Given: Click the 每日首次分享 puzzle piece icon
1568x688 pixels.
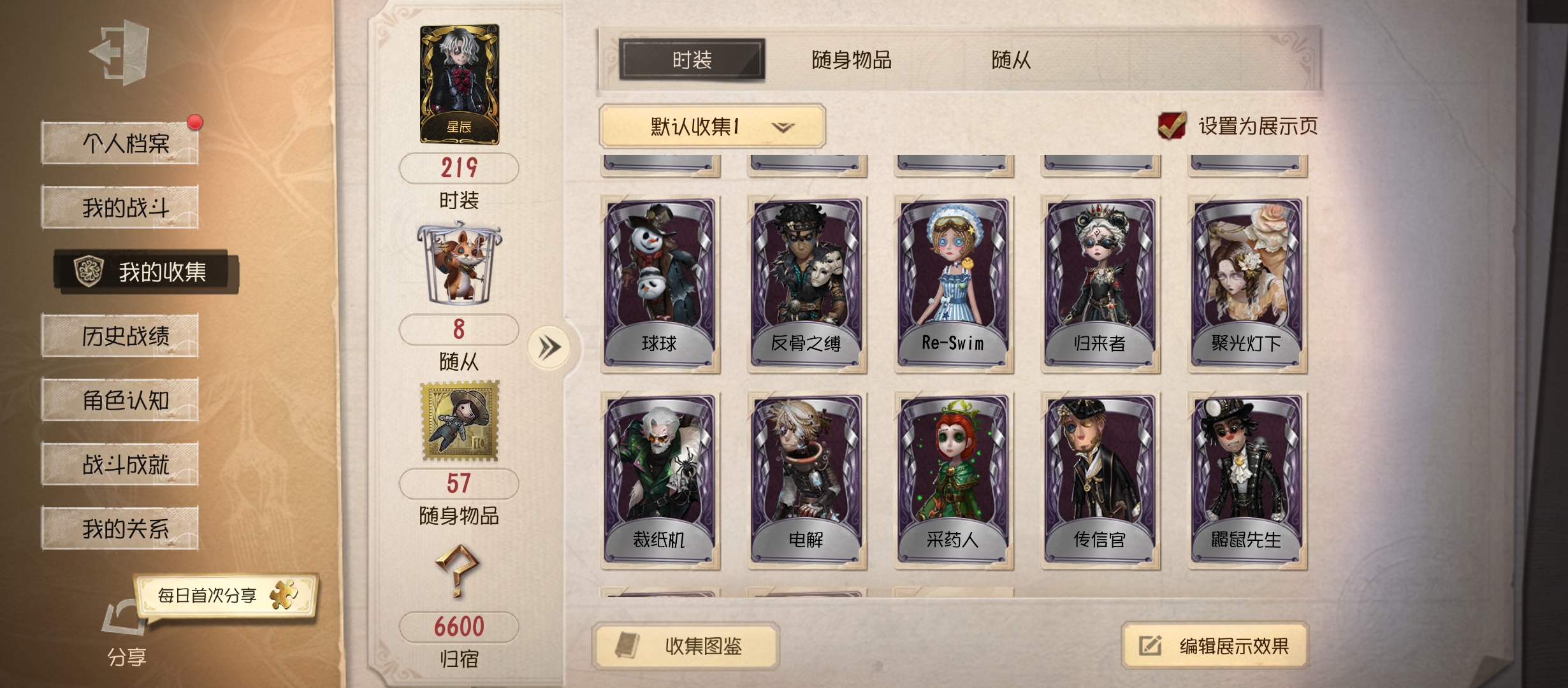Looking at the screenshot, I should click(x=283, y=595).
